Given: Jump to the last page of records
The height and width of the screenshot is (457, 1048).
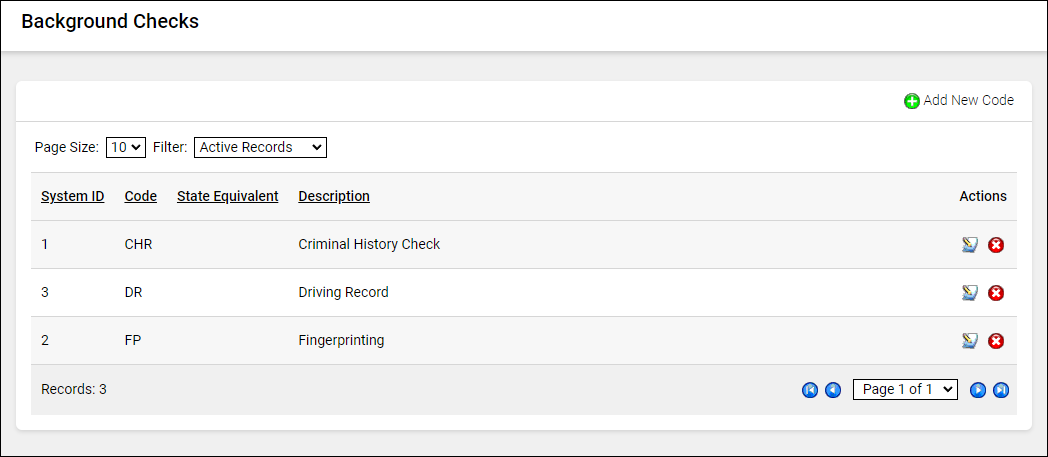Looking at the screenshot, I should click(x=1001, y=390).
